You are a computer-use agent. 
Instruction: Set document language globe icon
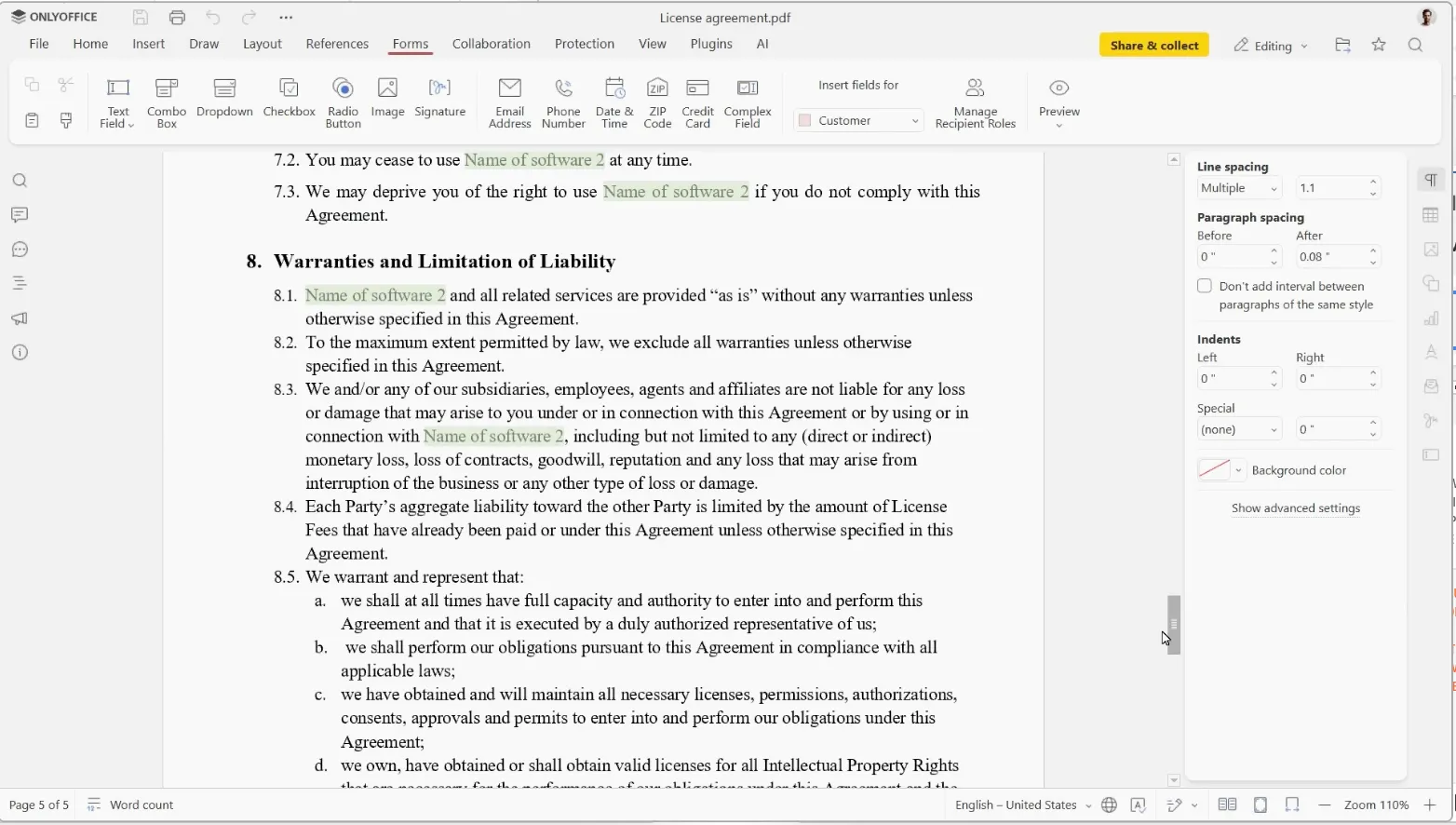pyautogui.click(x=1109, y=805)
